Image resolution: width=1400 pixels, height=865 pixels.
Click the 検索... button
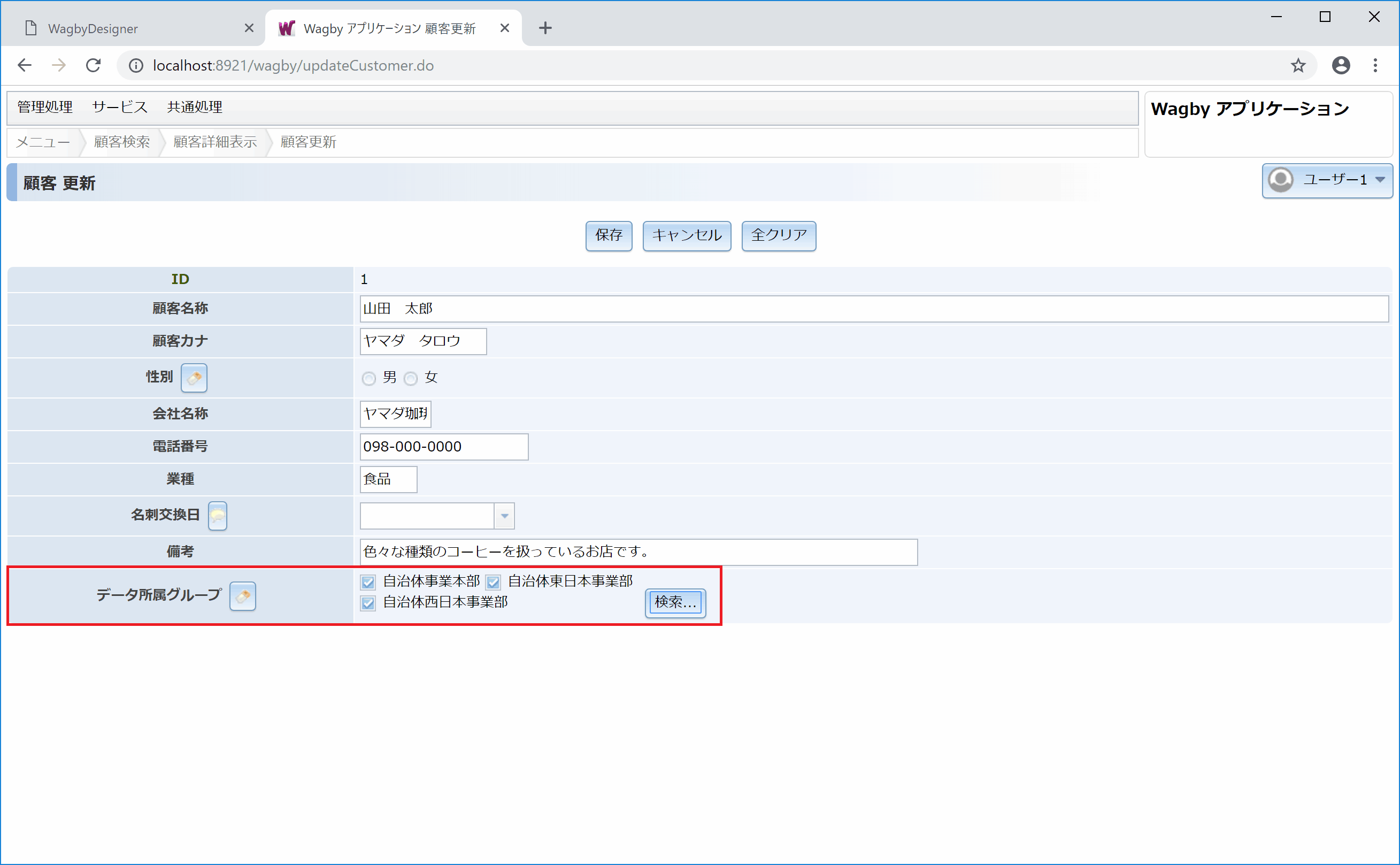coord(675,603)
